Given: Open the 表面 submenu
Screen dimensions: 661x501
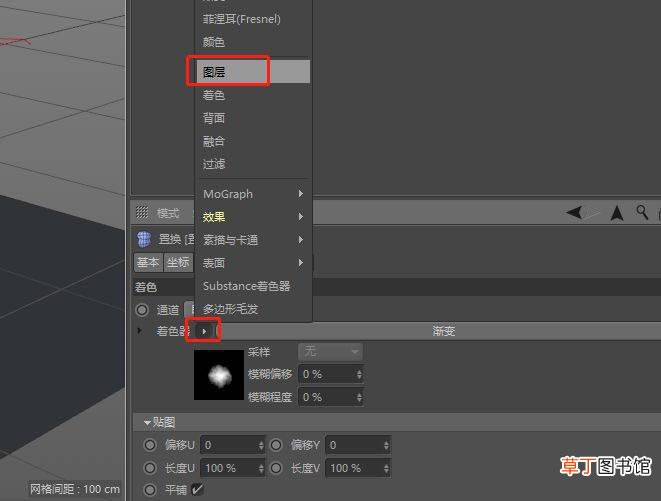Looking at the screenshot, I should pos(253,263).
